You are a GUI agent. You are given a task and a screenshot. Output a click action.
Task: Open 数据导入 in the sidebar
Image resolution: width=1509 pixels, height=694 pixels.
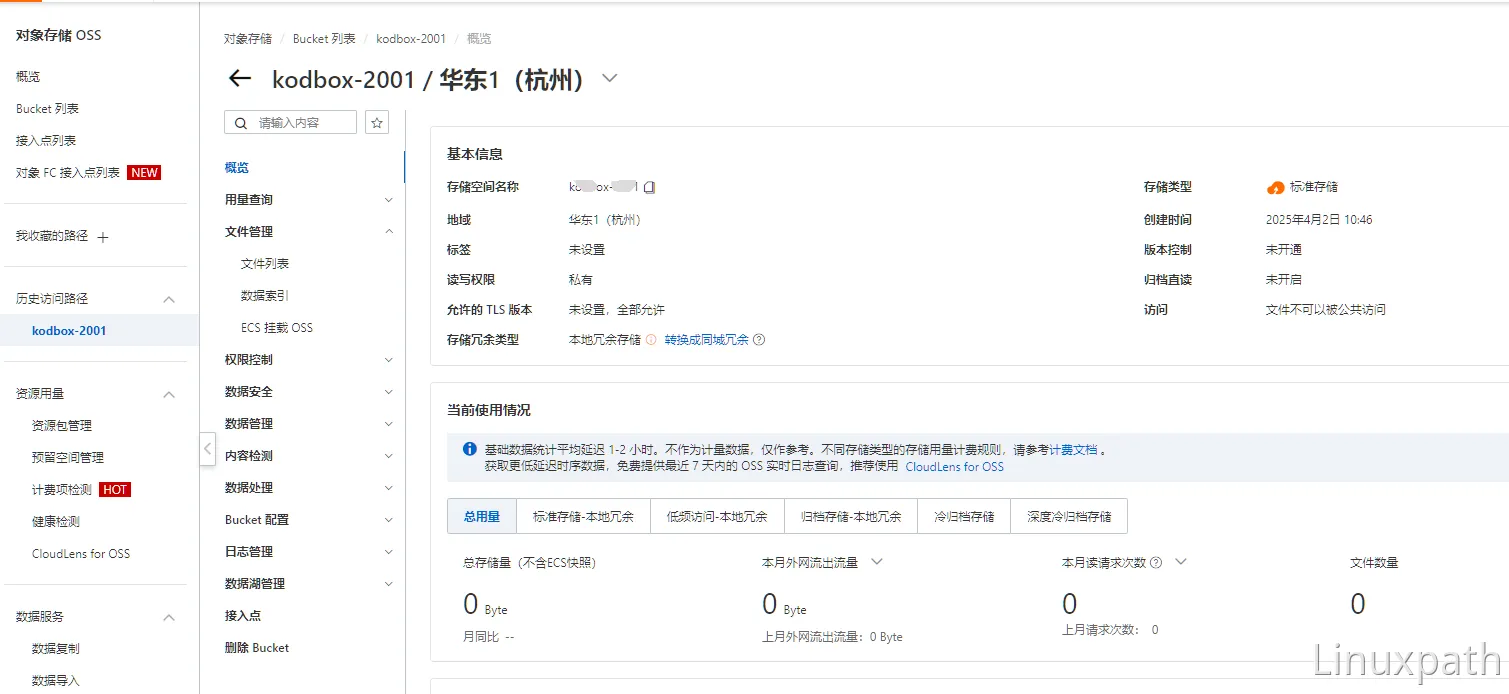pos(56,681)
